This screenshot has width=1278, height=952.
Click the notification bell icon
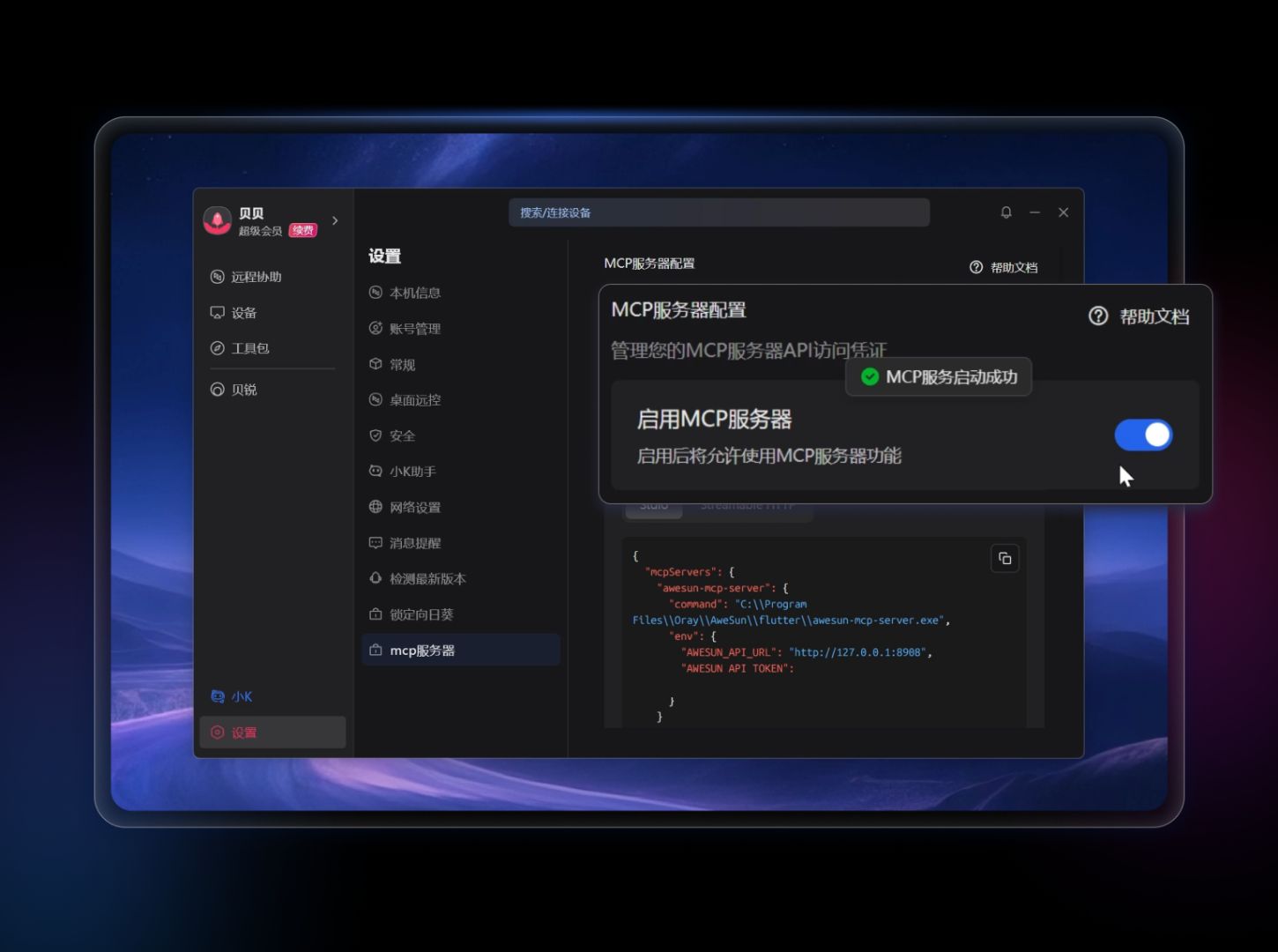[1006, 212]
